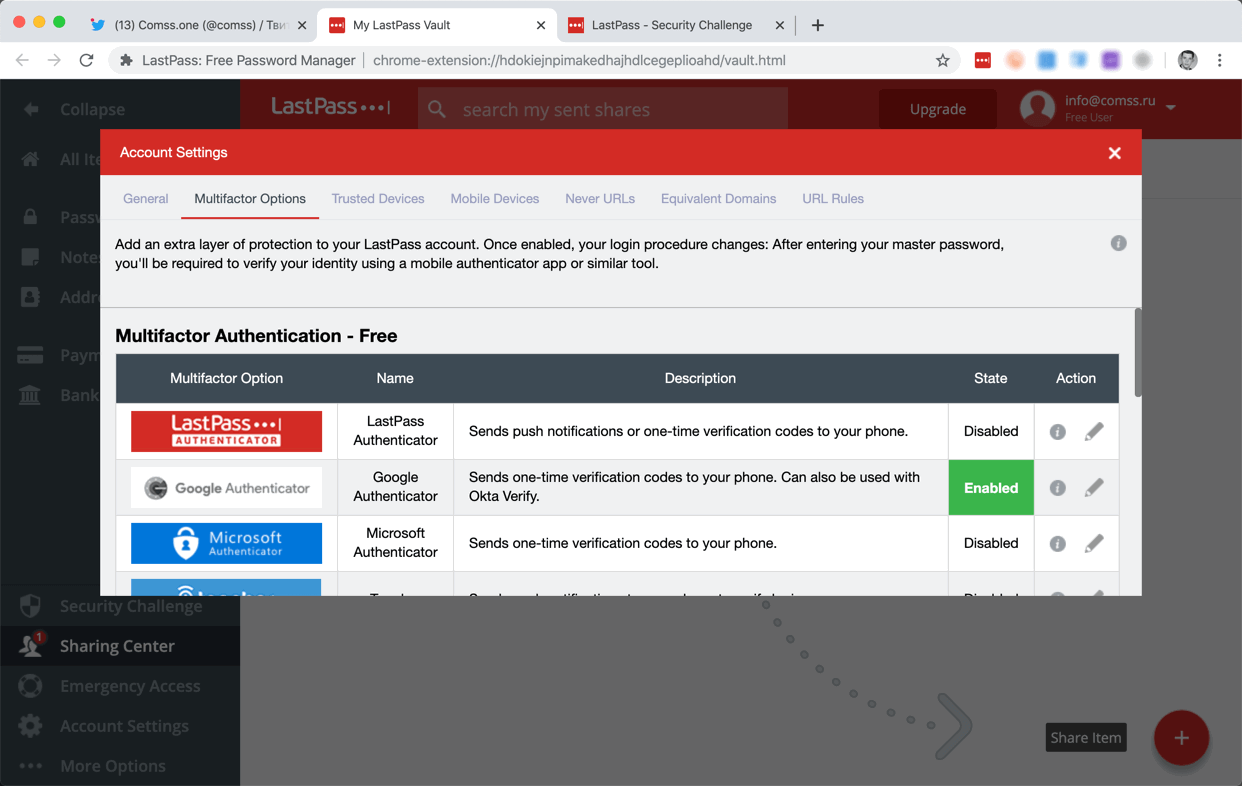Reload the current page
The height and width of the screenshot is (786, 1242).
tap(87, 60)
